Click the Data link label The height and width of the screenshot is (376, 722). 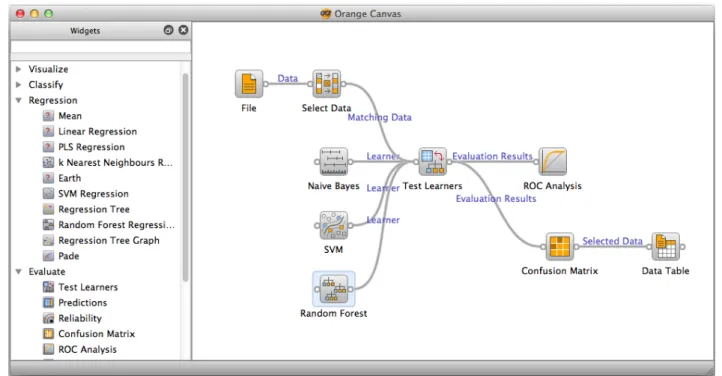[x=288, y=79]
